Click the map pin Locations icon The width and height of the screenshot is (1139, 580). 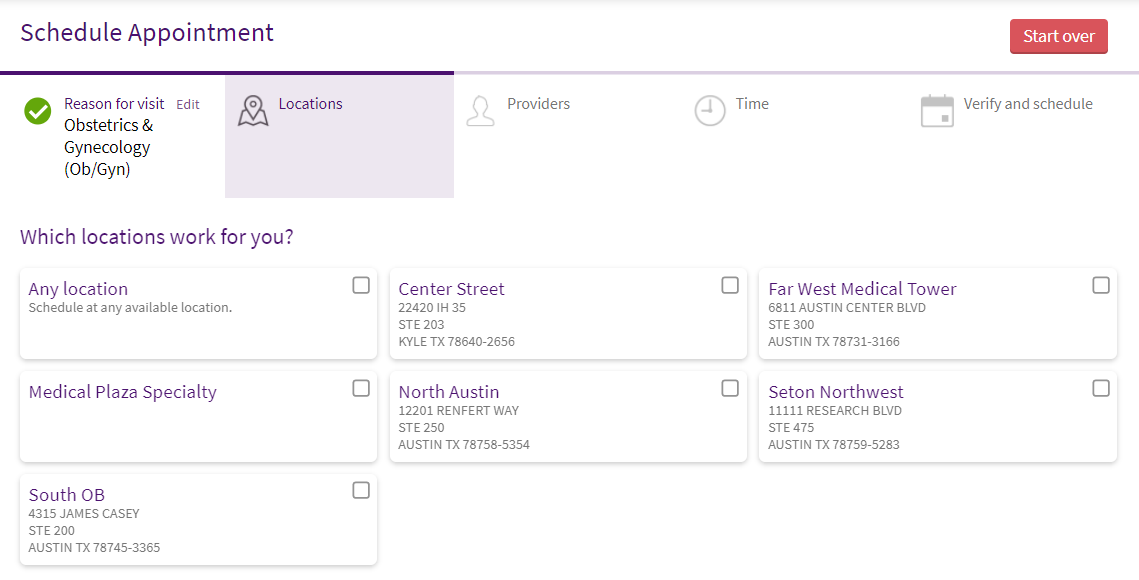tap(253, 111)
